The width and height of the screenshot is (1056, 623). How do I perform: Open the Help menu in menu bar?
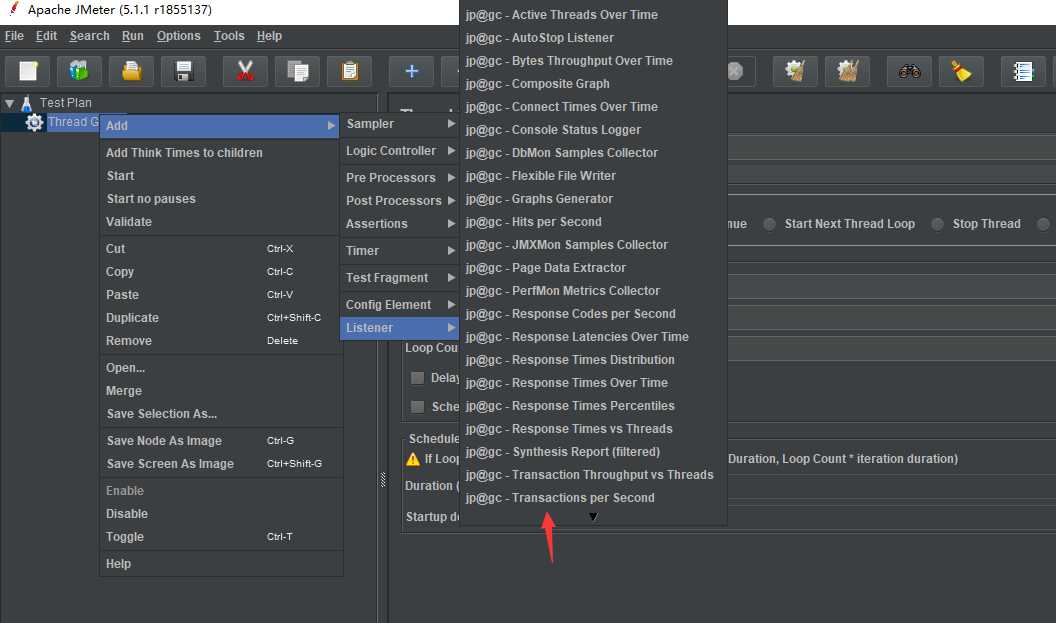tap(269, 36)
